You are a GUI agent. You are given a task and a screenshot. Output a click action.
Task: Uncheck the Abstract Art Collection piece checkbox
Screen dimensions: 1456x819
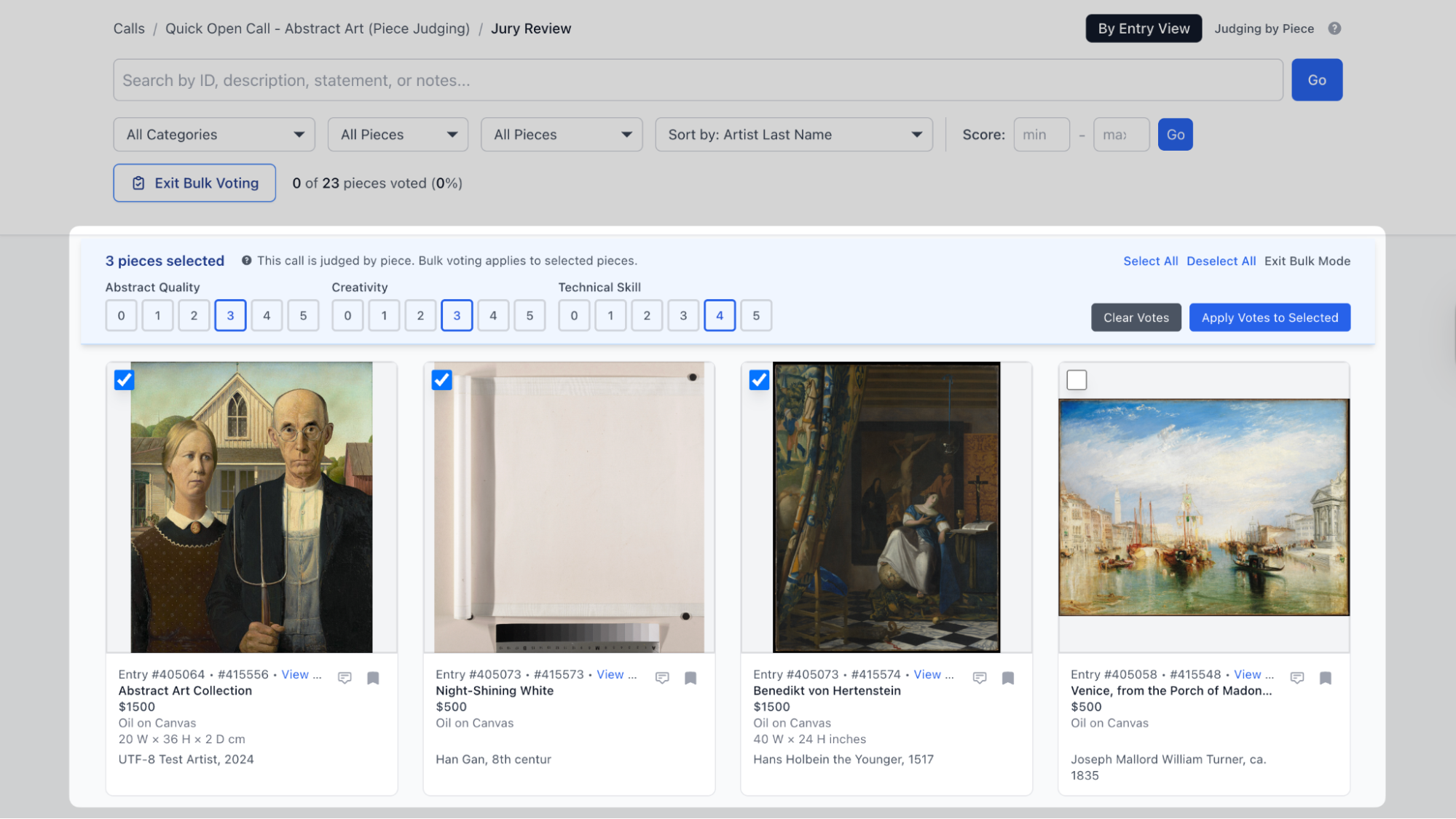click(125, 380)
